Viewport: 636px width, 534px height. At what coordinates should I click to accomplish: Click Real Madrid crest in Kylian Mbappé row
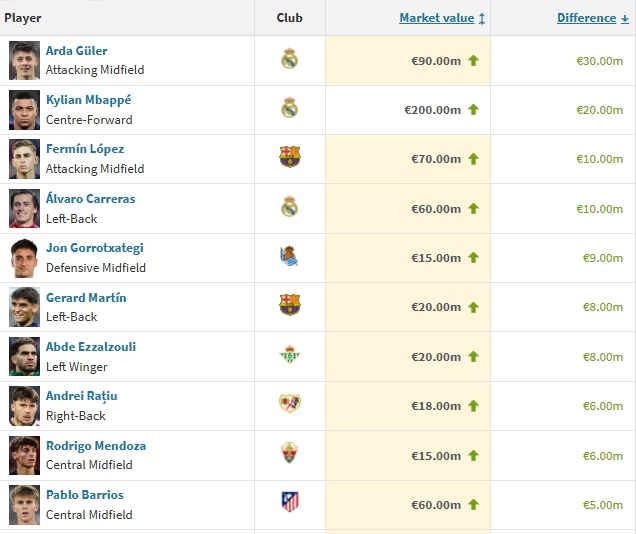click(289, 108)
